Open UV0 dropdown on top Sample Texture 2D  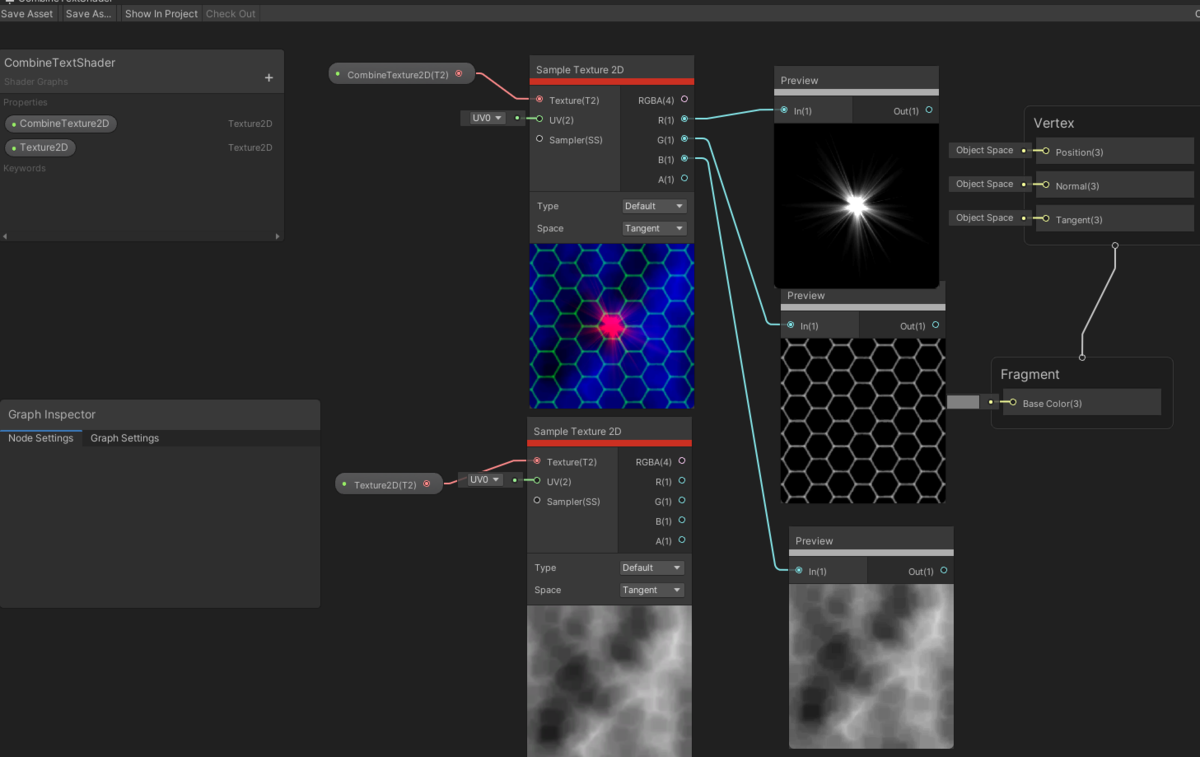click(487, 118)
